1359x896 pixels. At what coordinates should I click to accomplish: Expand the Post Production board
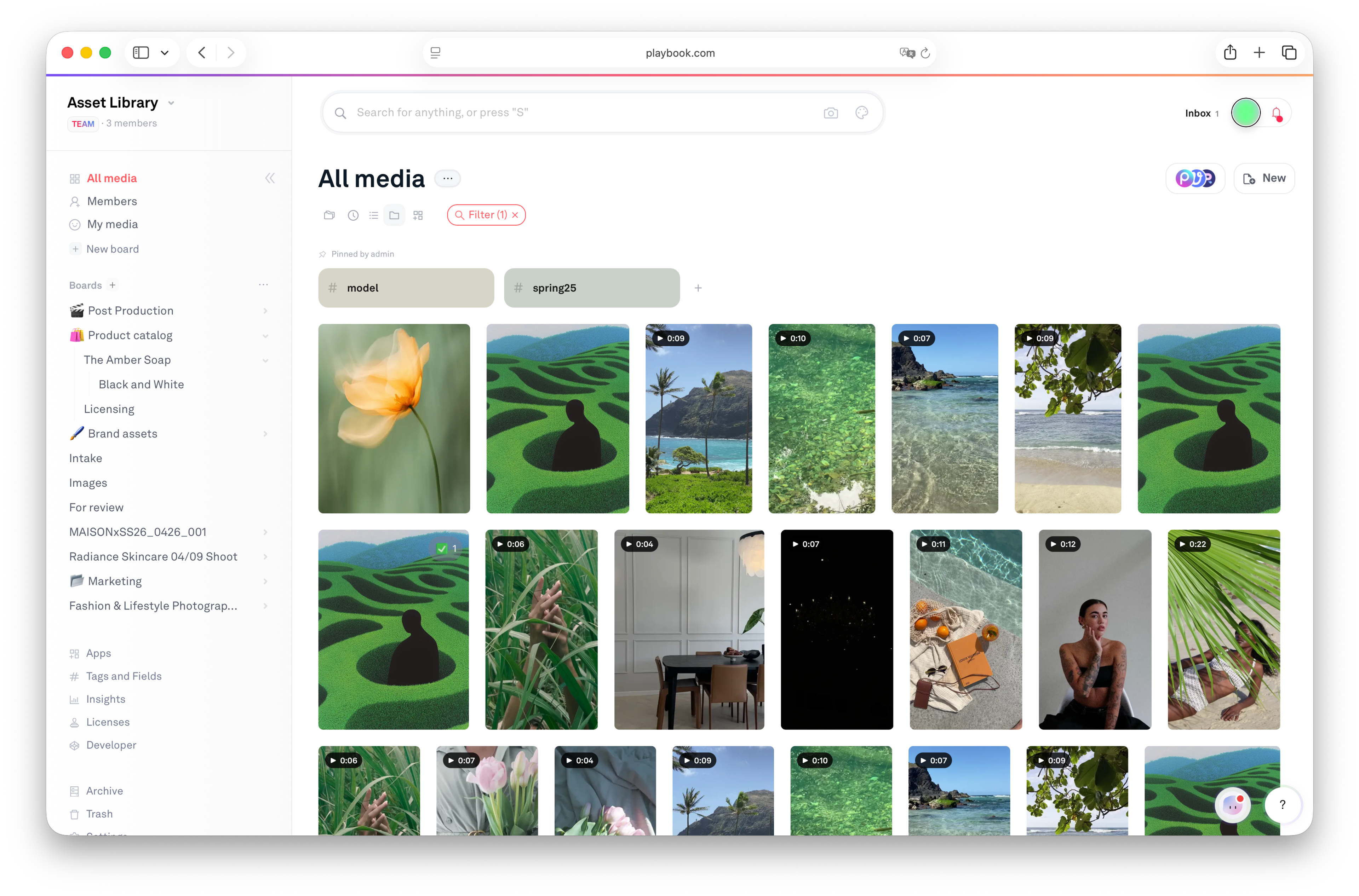tap(265, 311)
